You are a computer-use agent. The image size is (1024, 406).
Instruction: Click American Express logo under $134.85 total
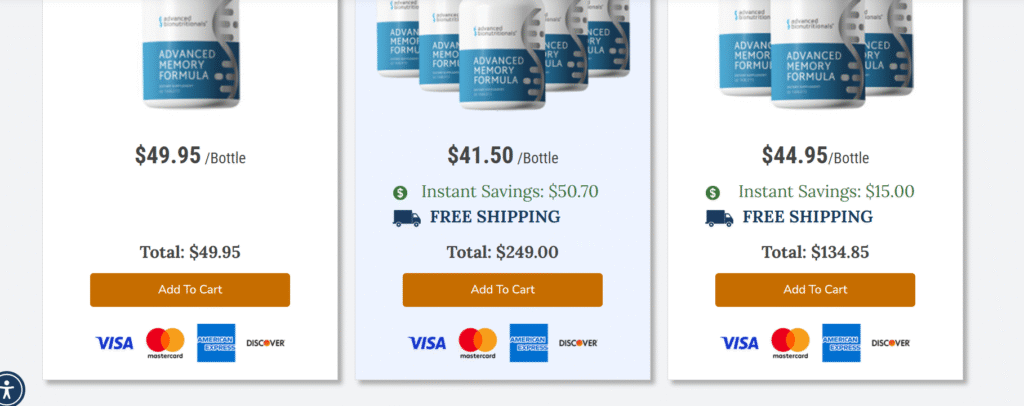pyautogui.click(x=841, y=343)
